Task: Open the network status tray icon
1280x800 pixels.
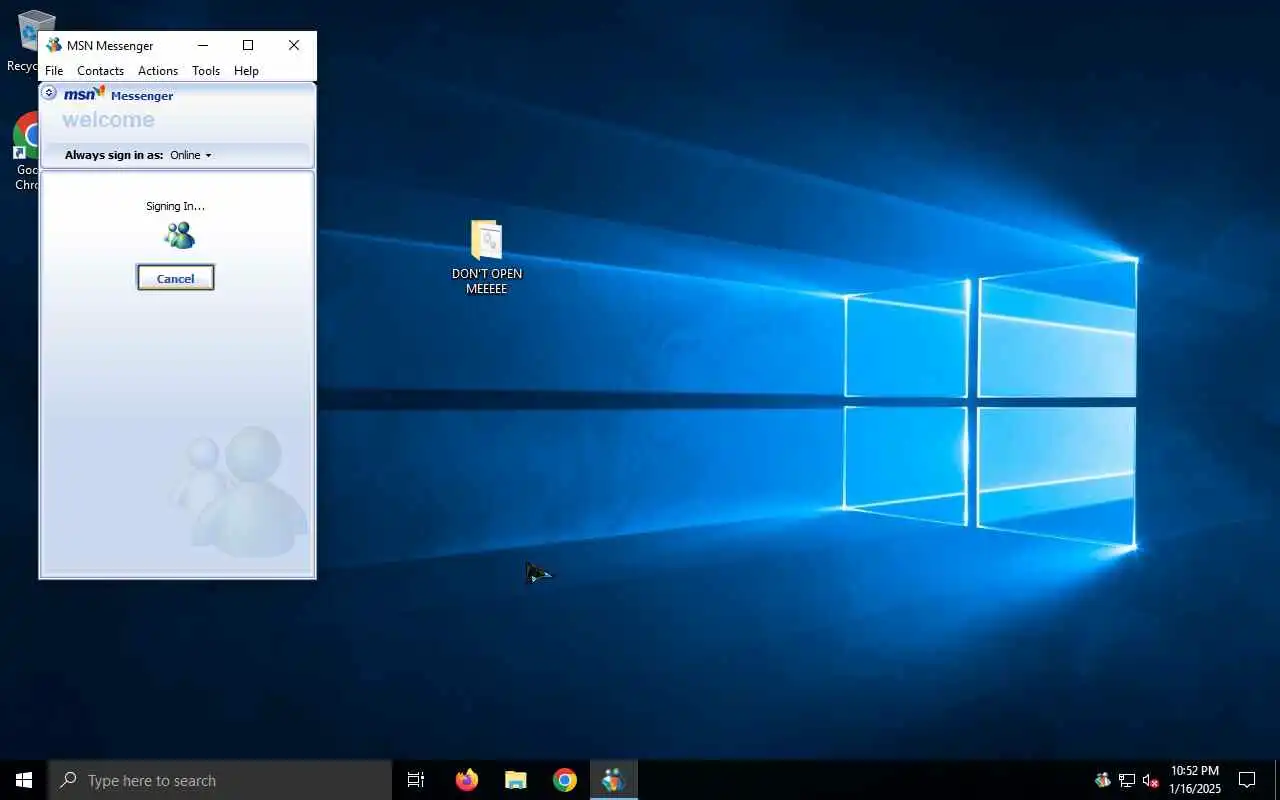Action: (x=1127, y=780)
